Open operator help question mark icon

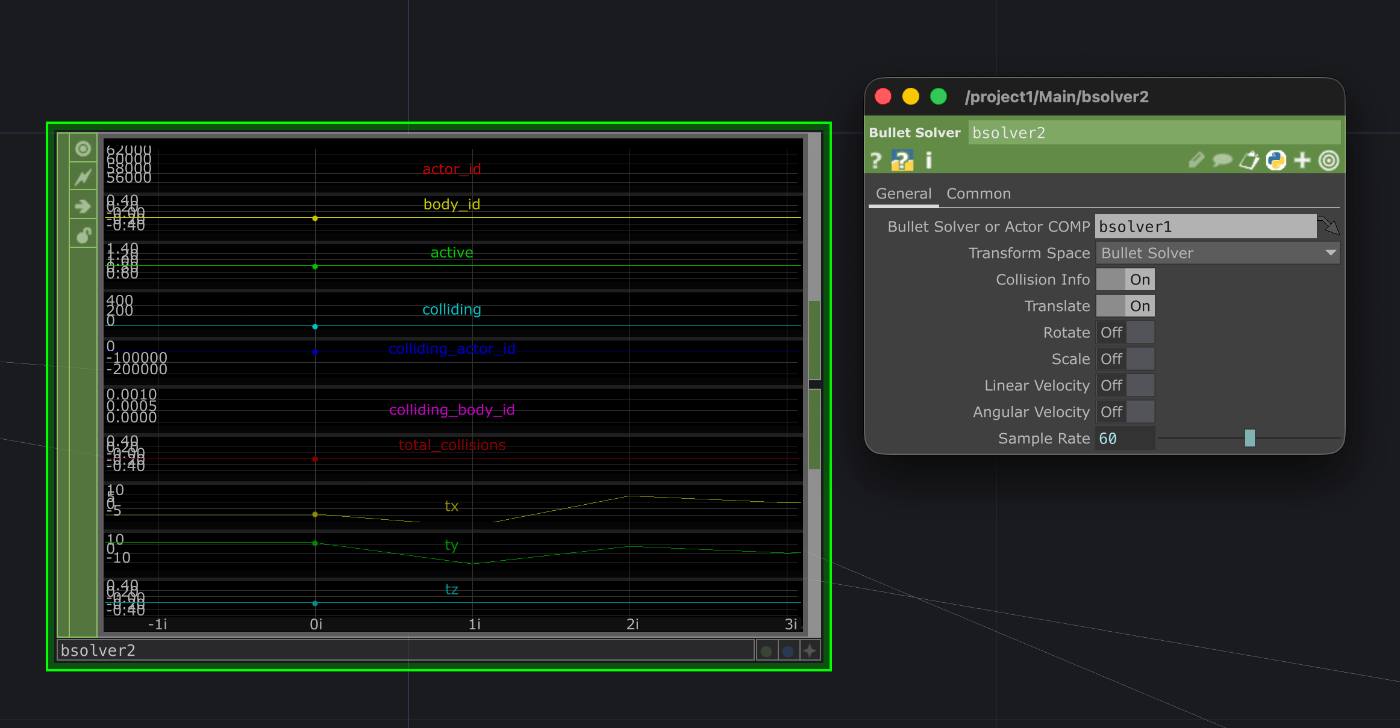[x=876, y=160]
